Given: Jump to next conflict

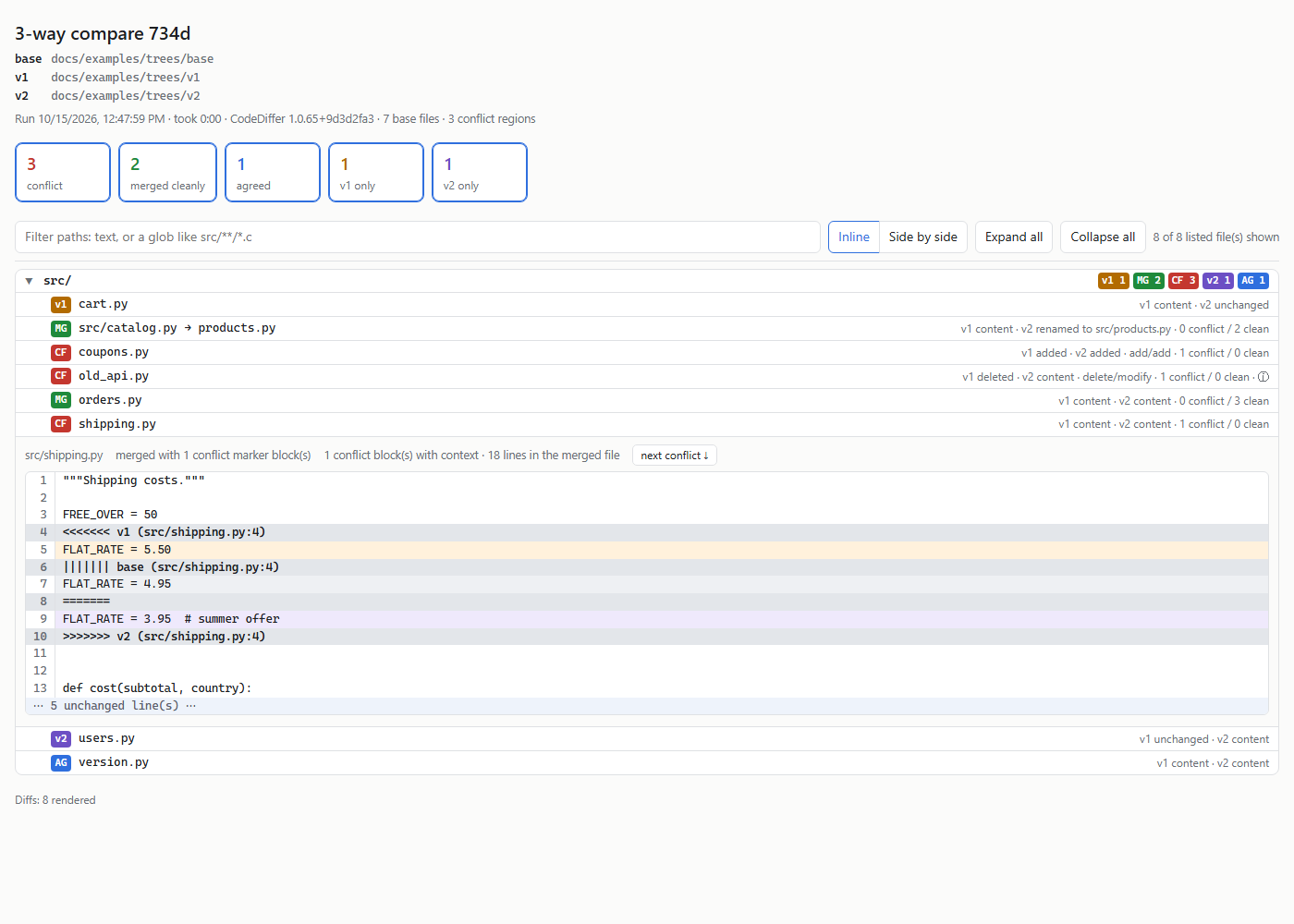Looking at the screenshot, I should pos(675,456).
